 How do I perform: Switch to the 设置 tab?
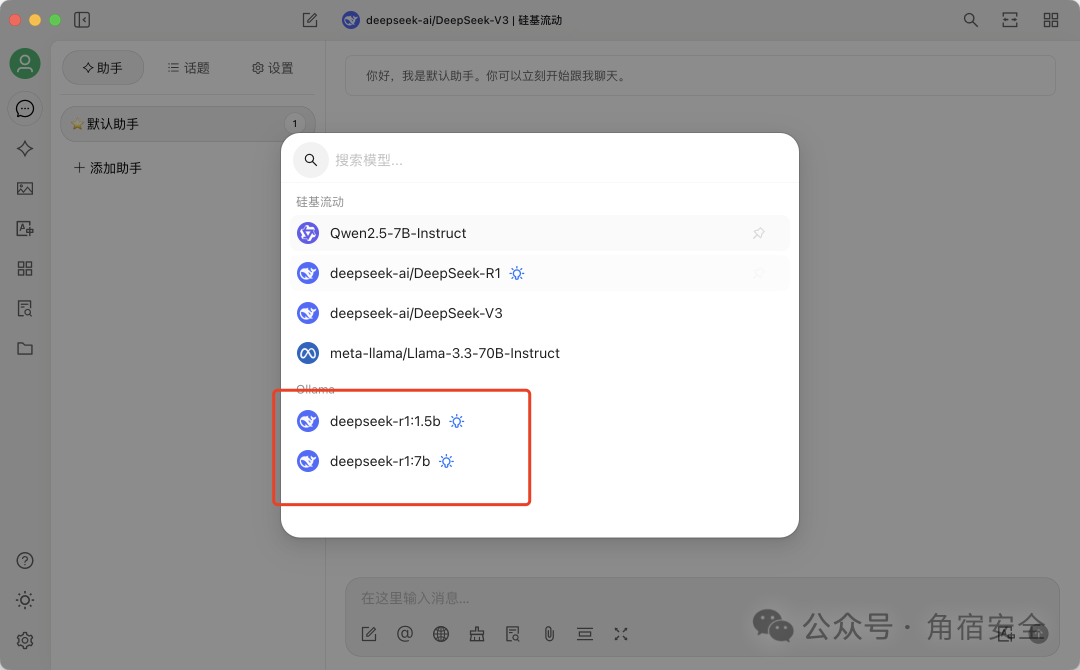point(273,67)
